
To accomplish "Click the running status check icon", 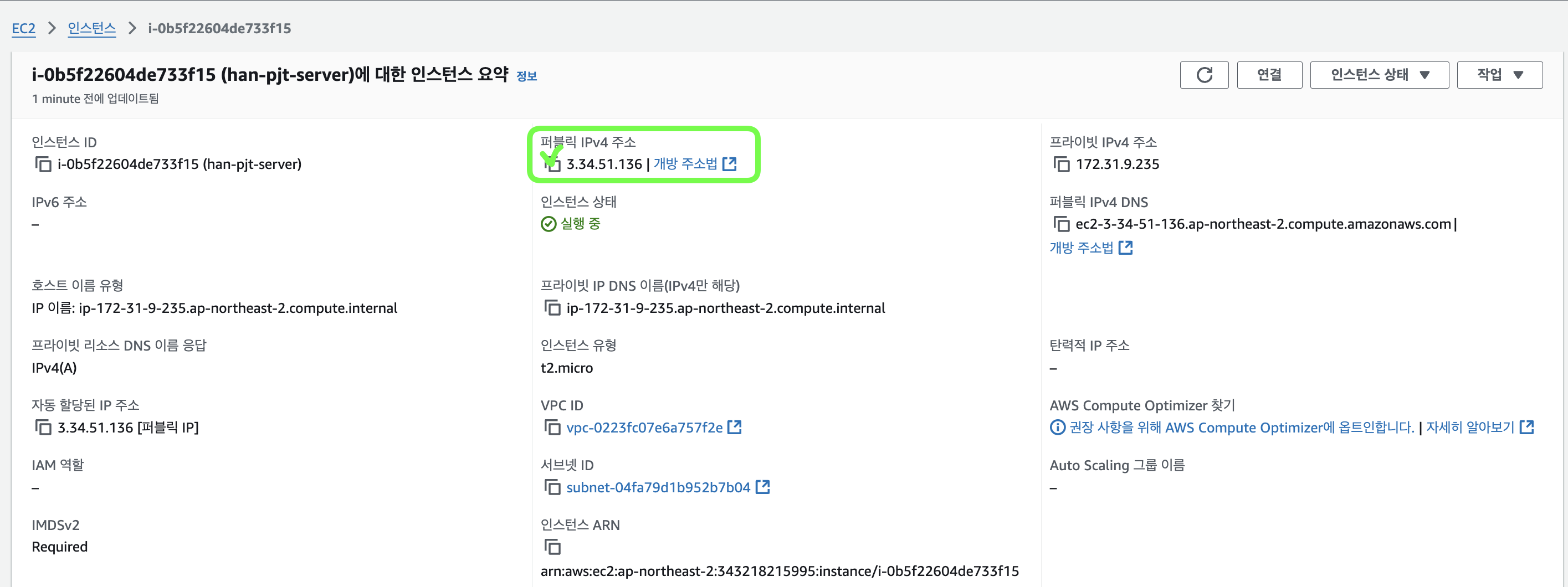I will [549, 224].
